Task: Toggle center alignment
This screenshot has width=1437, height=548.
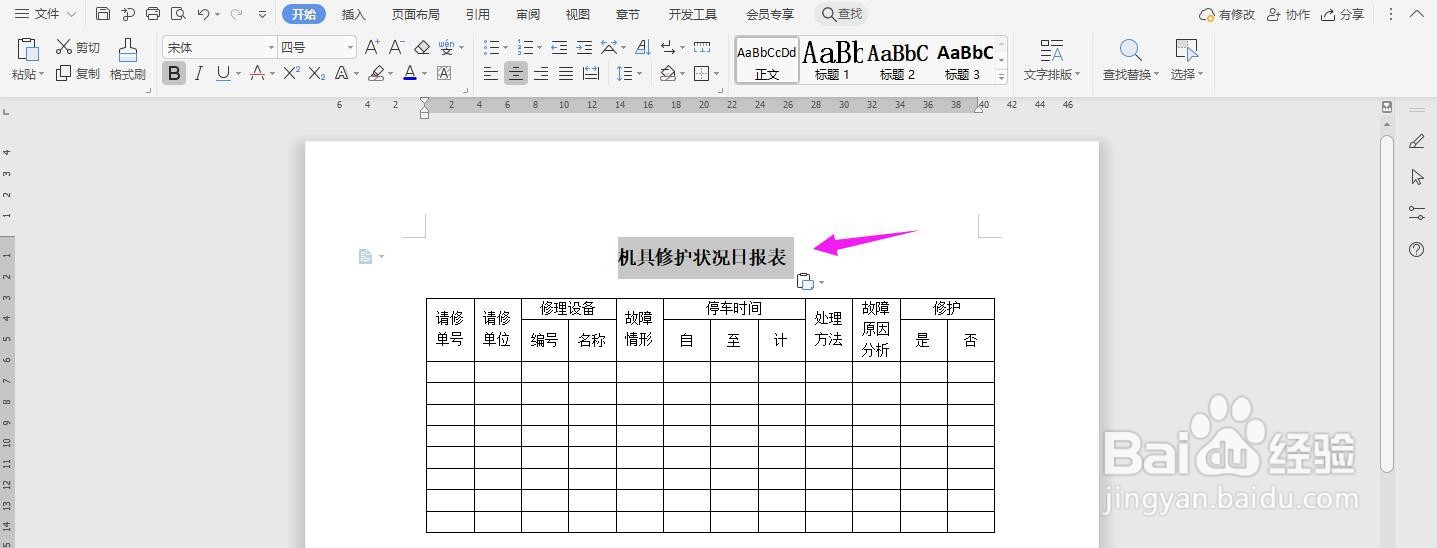Action: point(516,73)
